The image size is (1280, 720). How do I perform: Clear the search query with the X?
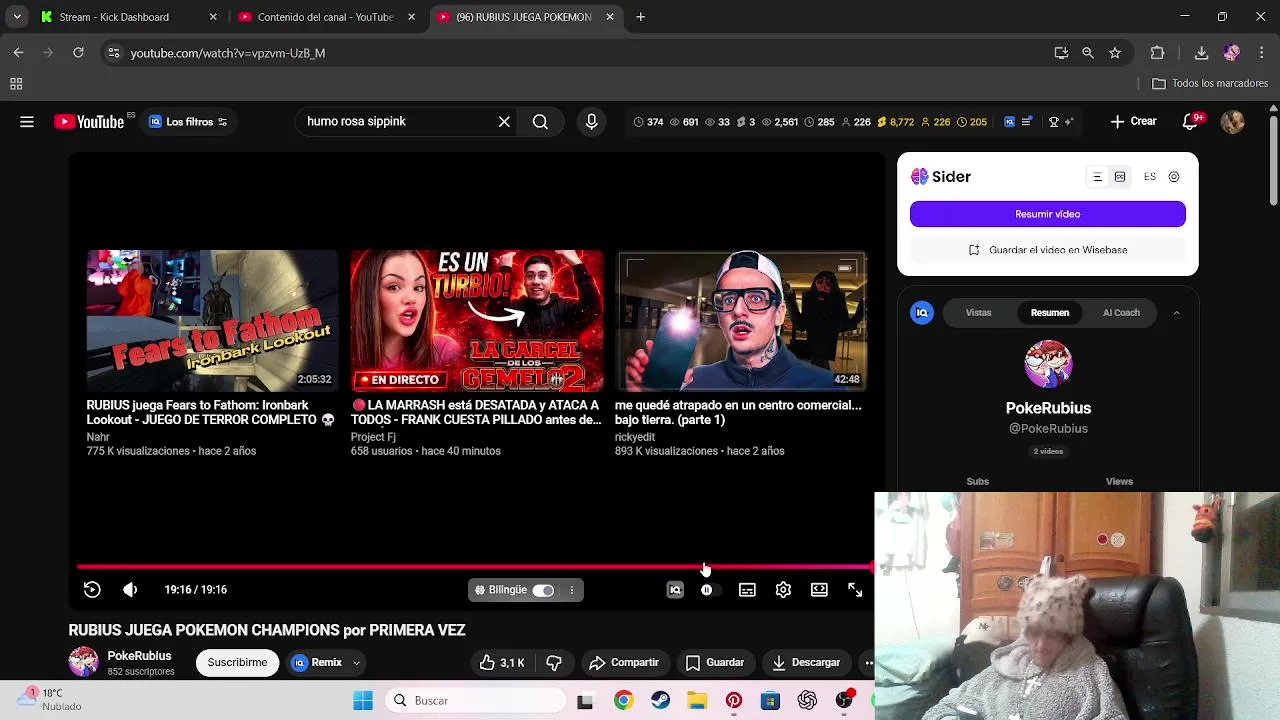(504, 122)
